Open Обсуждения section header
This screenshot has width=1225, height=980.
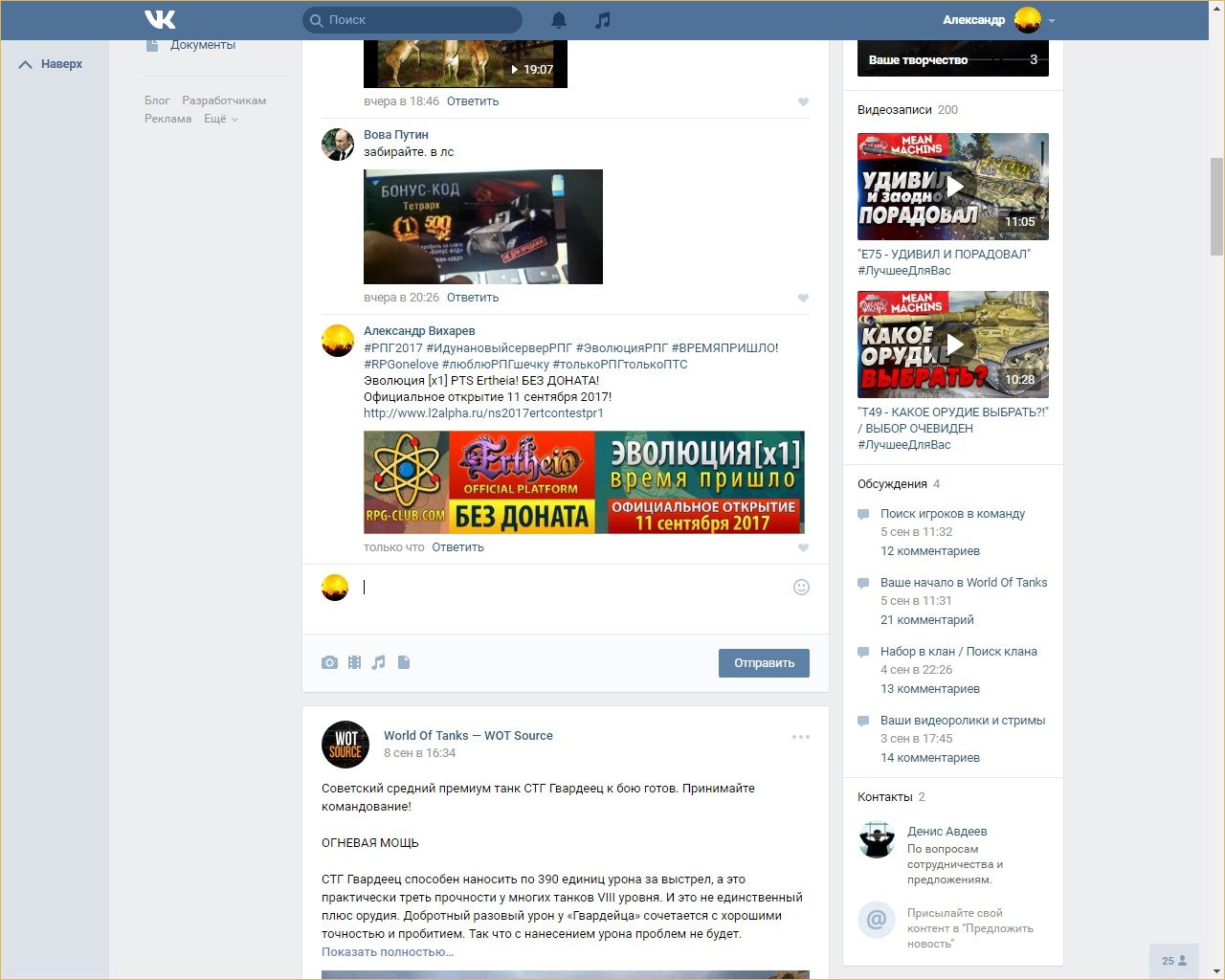coord(899,484)
